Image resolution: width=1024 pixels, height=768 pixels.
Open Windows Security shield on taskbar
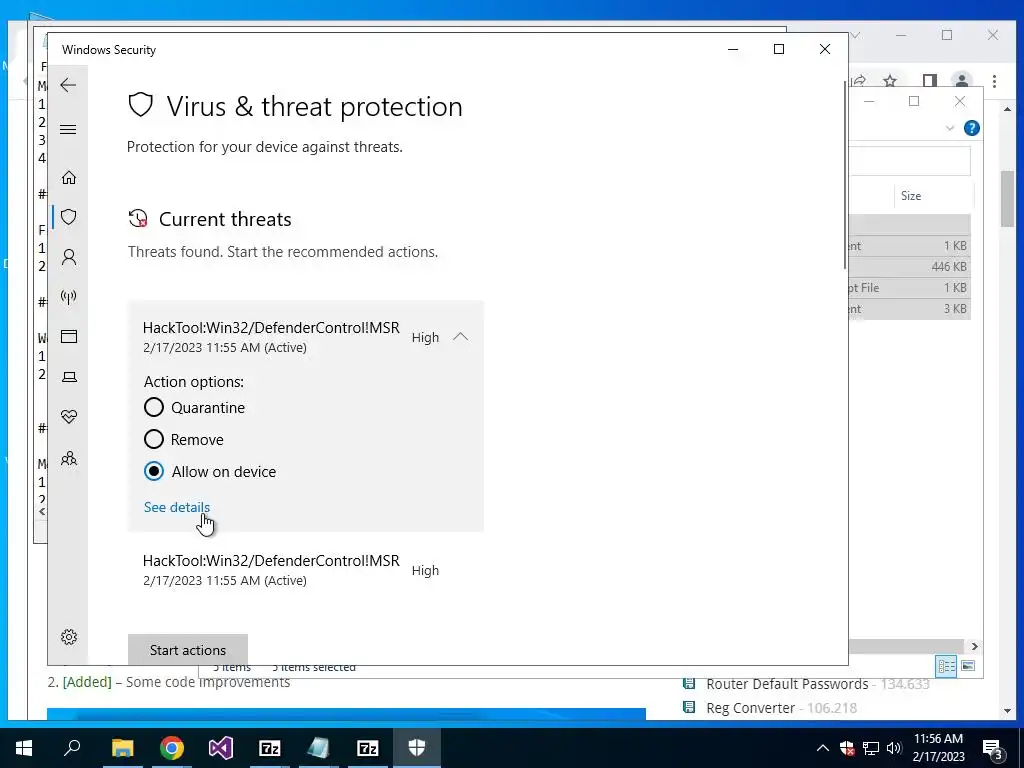pyautogui.click(x=417, y=748)
